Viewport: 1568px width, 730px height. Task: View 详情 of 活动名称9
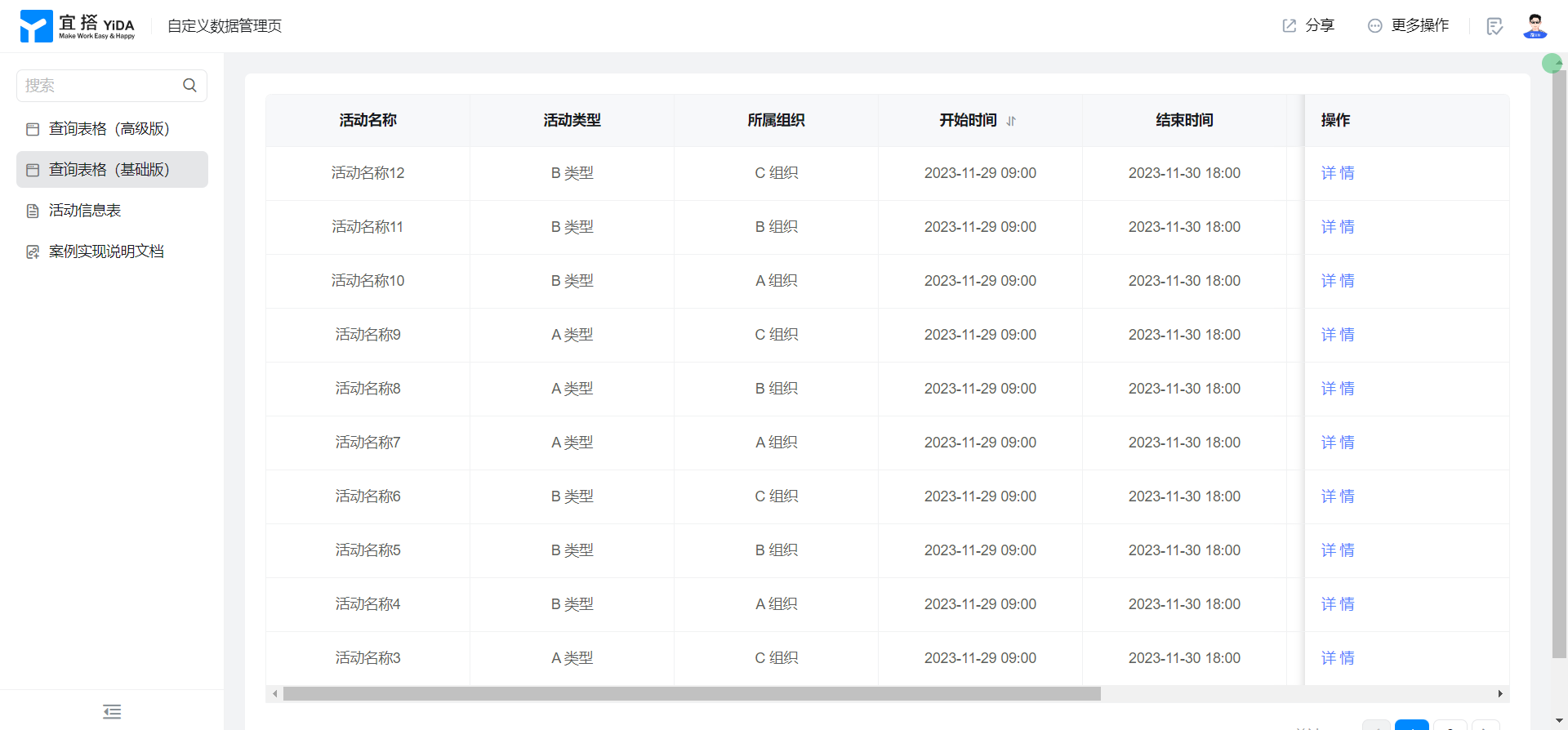pyautogui.click(x=1337, y=335)
